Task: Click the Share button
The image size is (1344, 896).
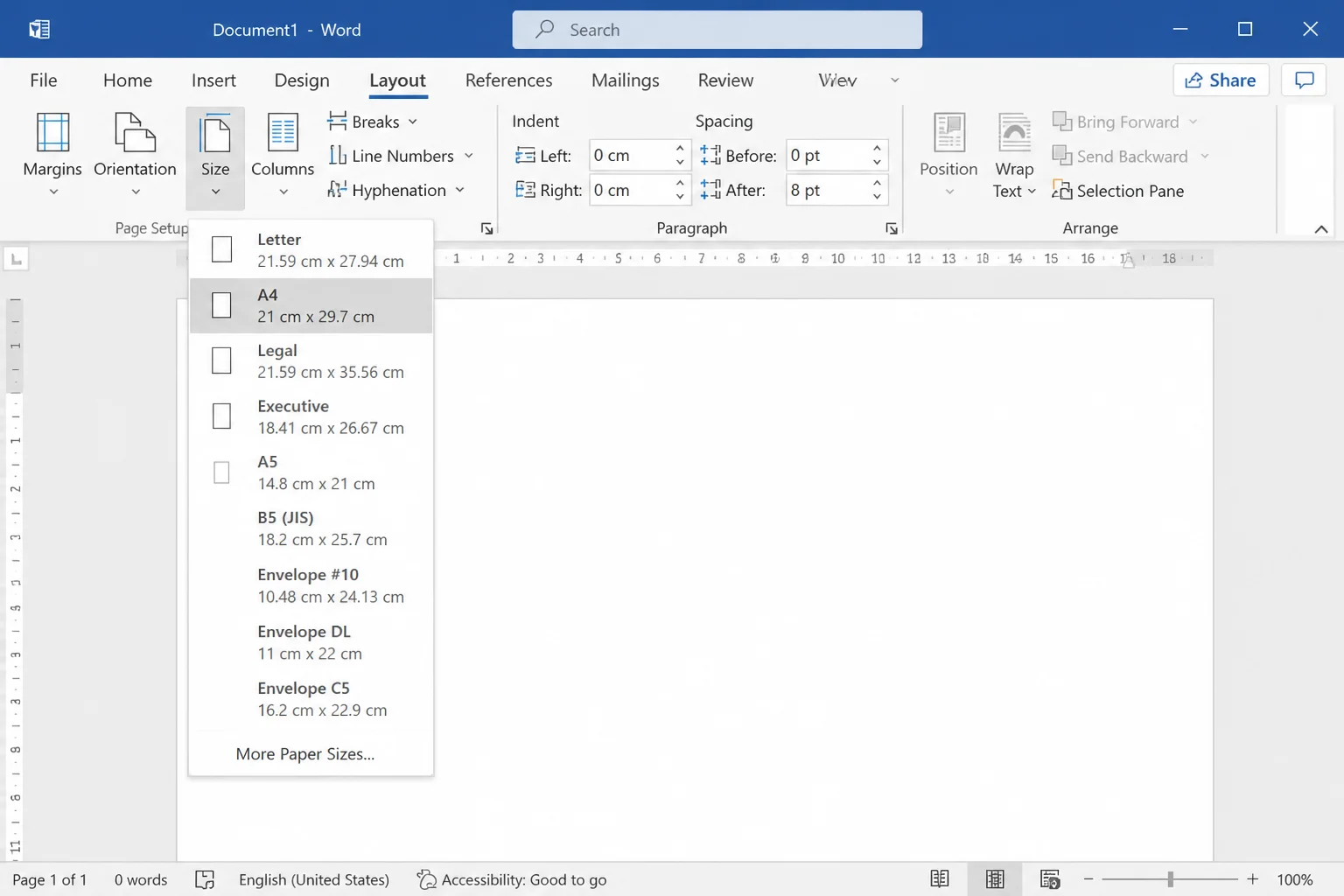Action: coord(1221,80)
